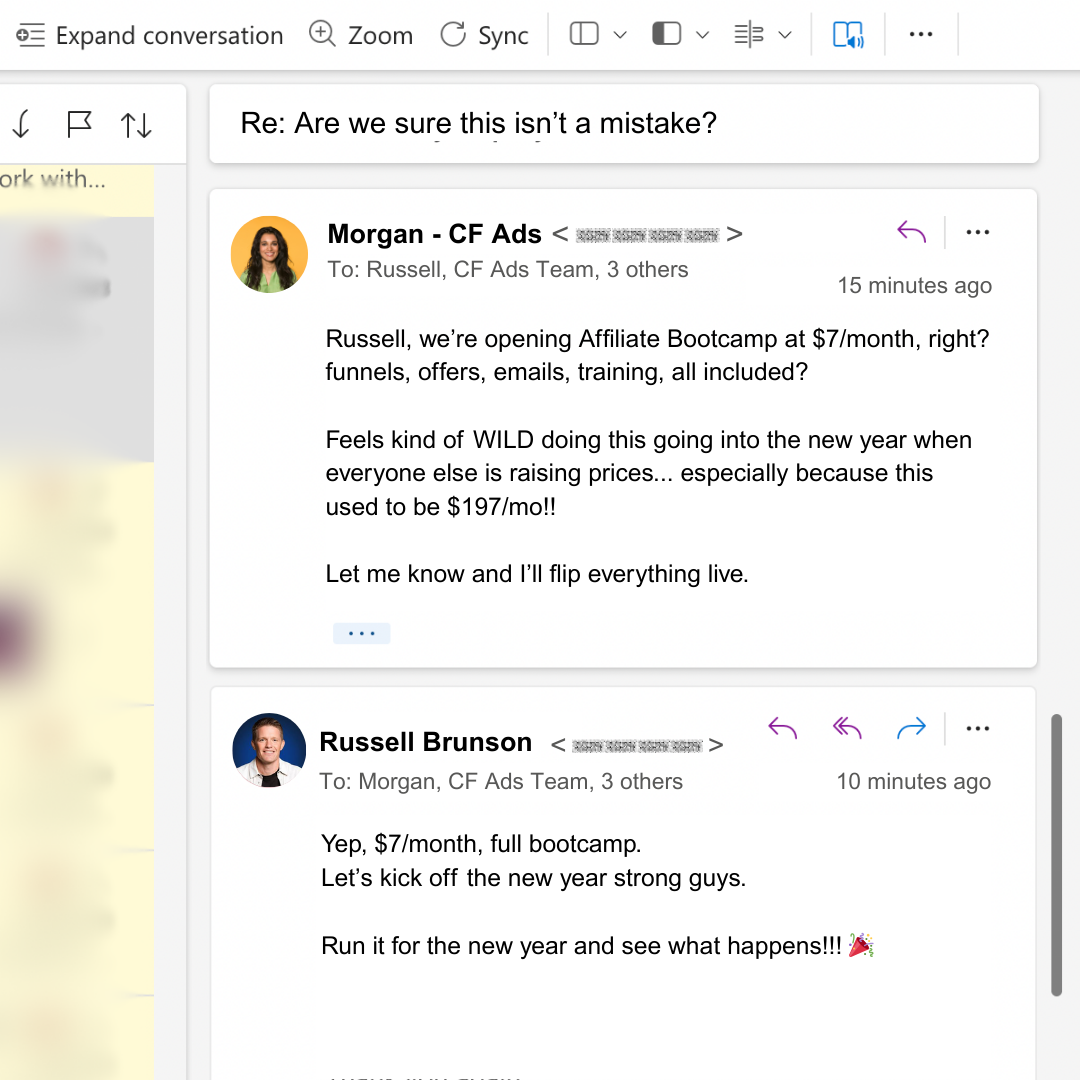Click the conversation vertical scrollbar

pos(1056,855)
